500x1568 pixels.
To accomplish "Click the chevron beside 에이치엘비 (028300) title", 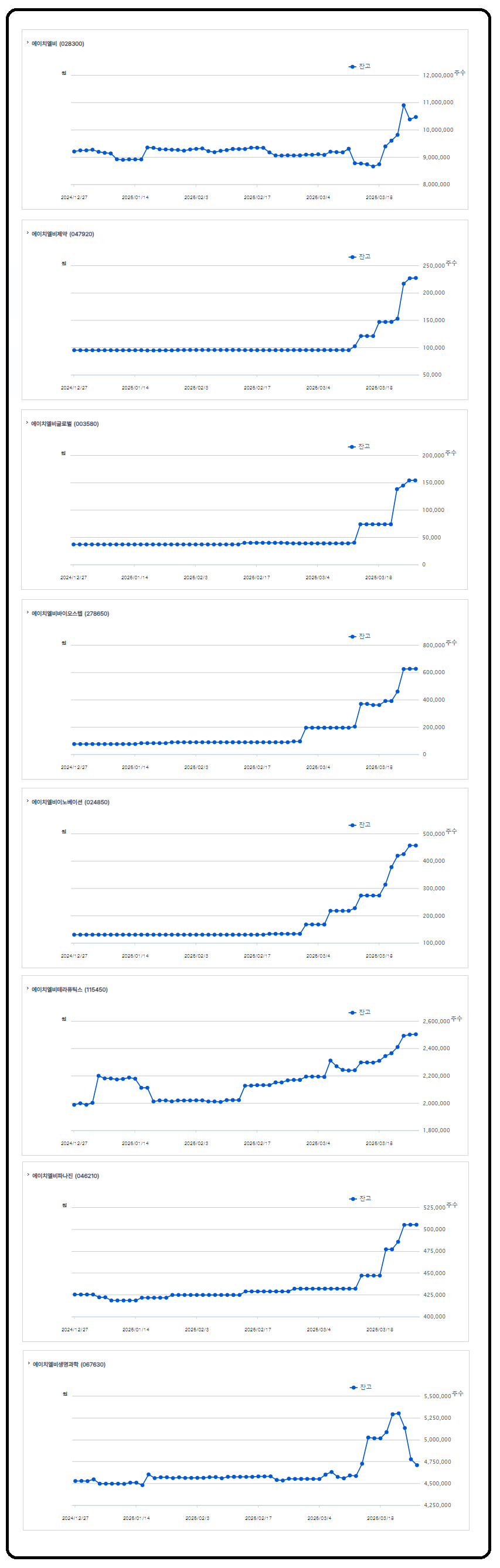I will (28, 43).
